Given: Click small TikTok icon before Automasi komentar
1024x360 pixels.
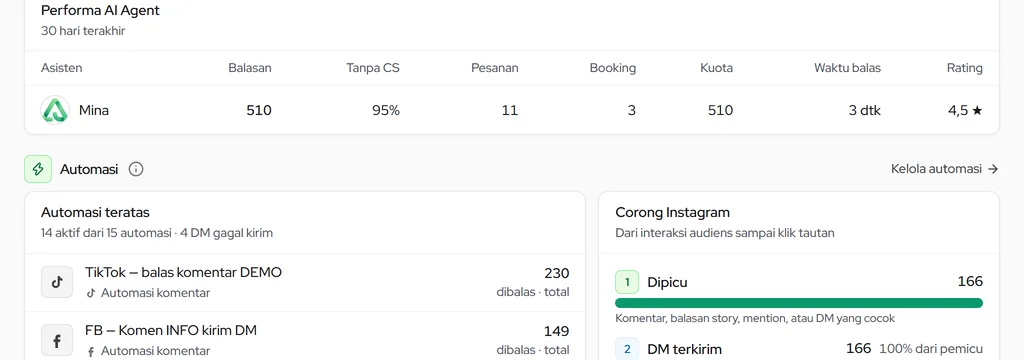Looking at the screenshot, I should click(x=91, y=293).
